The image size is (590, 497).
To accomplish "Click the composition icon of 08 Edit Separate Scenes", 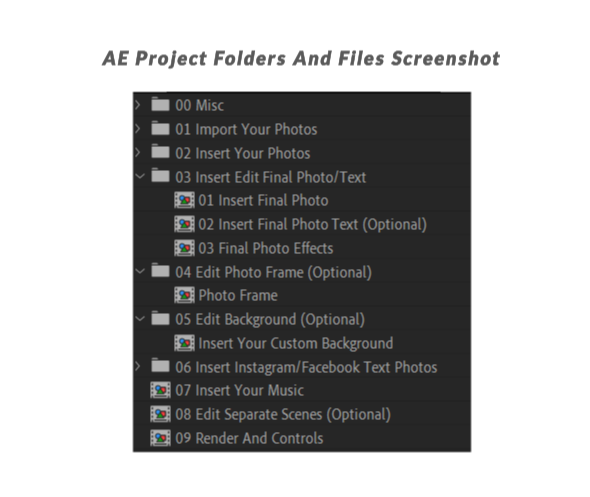I will coord(160,414).
